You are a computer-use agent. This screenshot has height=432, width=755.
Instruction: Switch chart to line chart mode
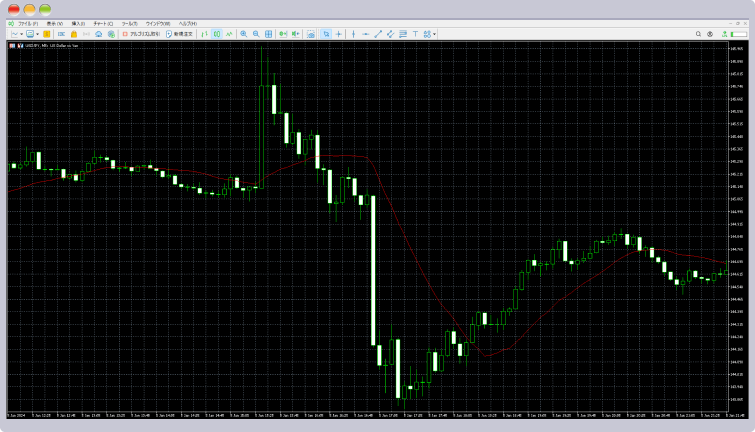(229, 34)
